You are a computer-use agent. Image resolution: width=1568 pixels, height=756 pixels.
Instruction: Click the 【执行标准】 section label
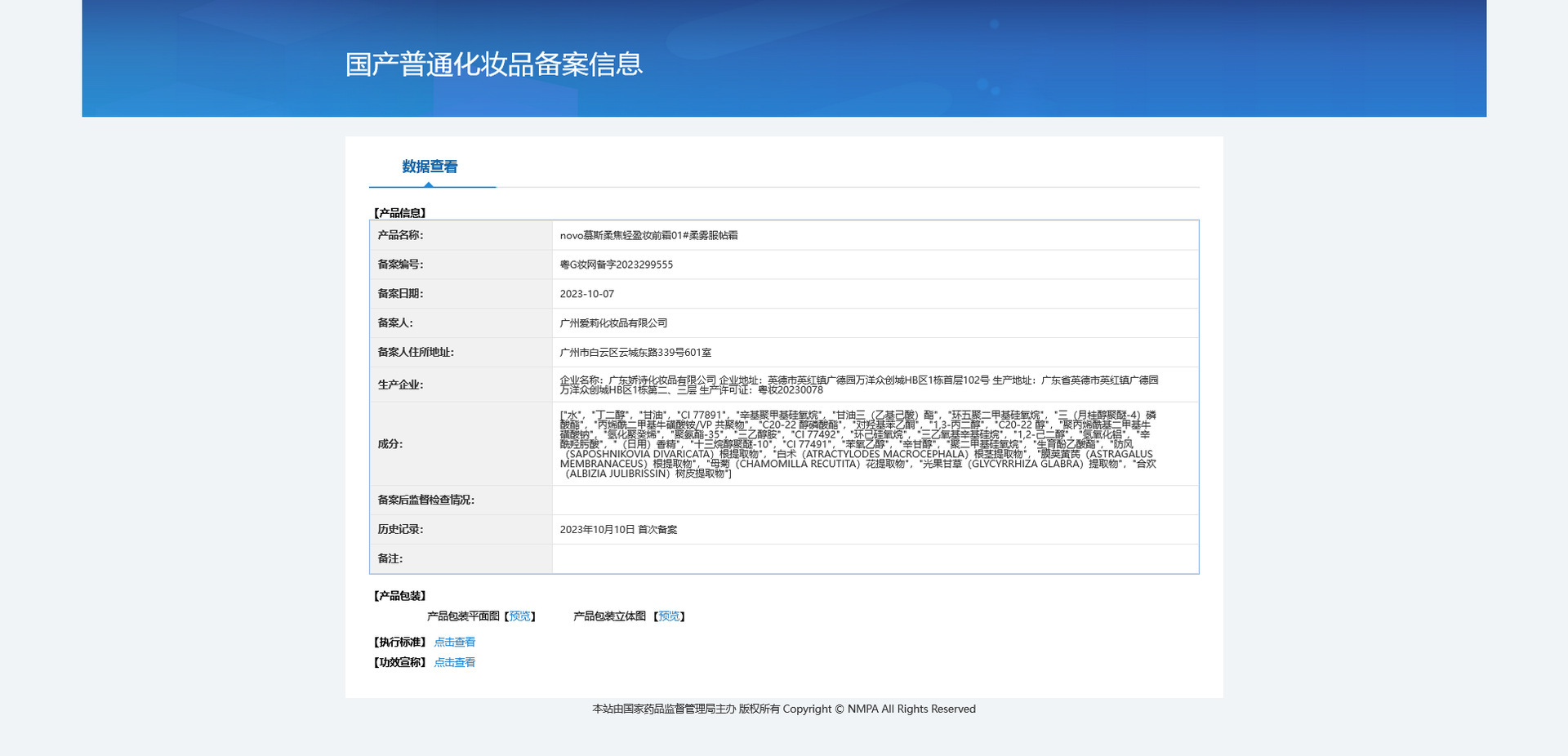click(x=399, y=642)
